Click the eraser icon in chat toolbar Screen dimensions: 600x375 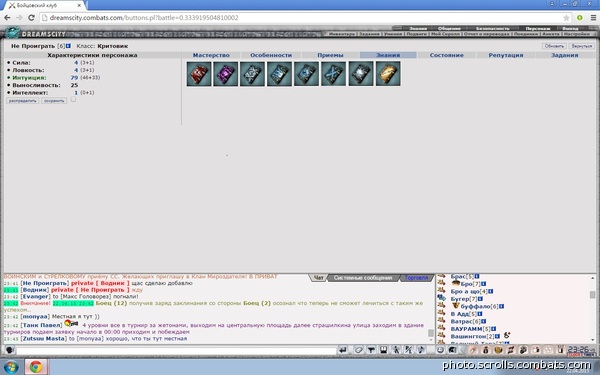pyautogui.click(x=359, y=349)
